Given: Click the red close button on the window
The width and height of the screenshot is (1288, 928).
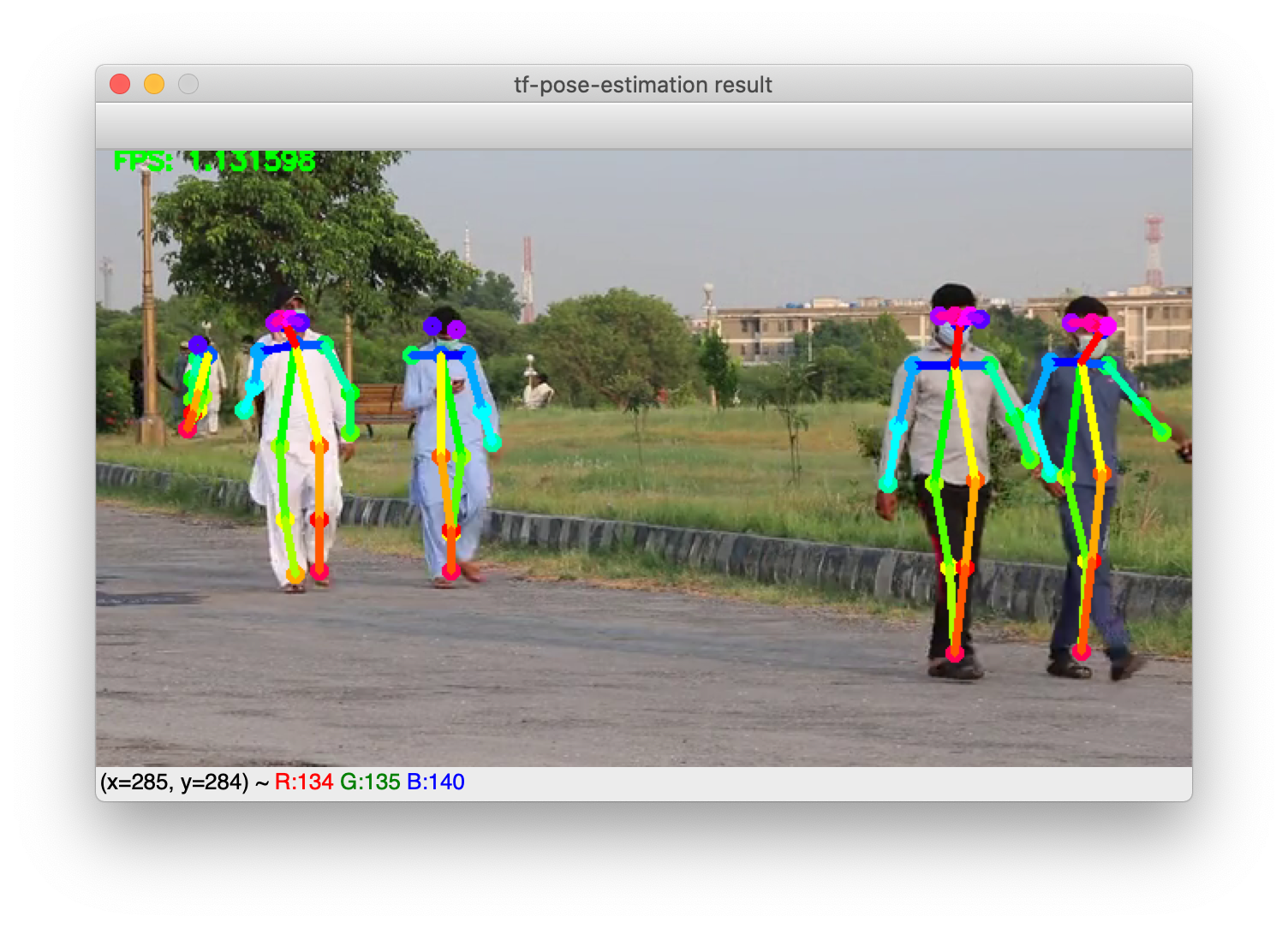Looking at the screenshot, I should [121, 84].
